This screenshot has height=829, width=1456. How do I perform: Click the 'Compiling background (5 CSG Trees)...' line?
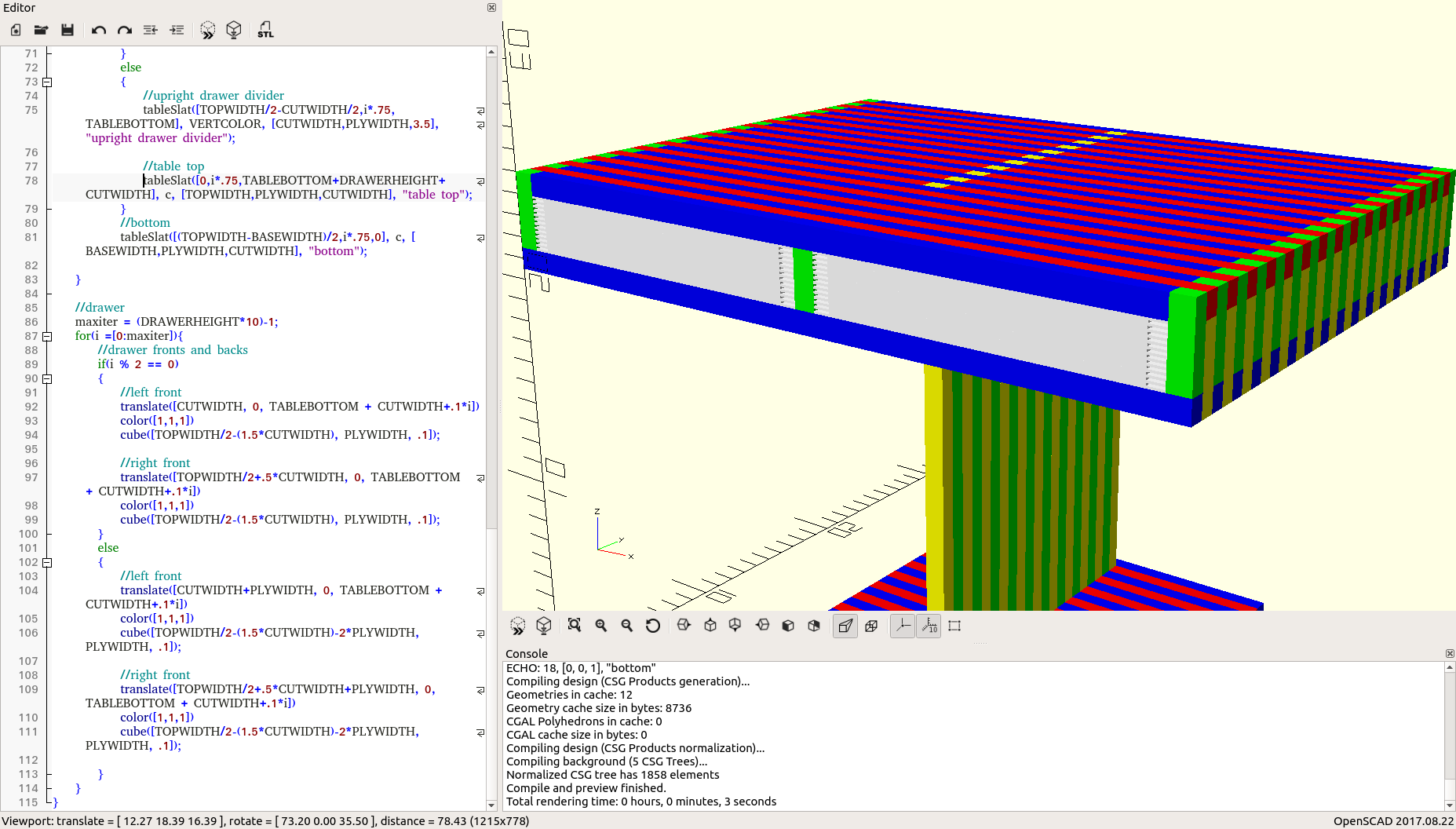coord(607,761)
